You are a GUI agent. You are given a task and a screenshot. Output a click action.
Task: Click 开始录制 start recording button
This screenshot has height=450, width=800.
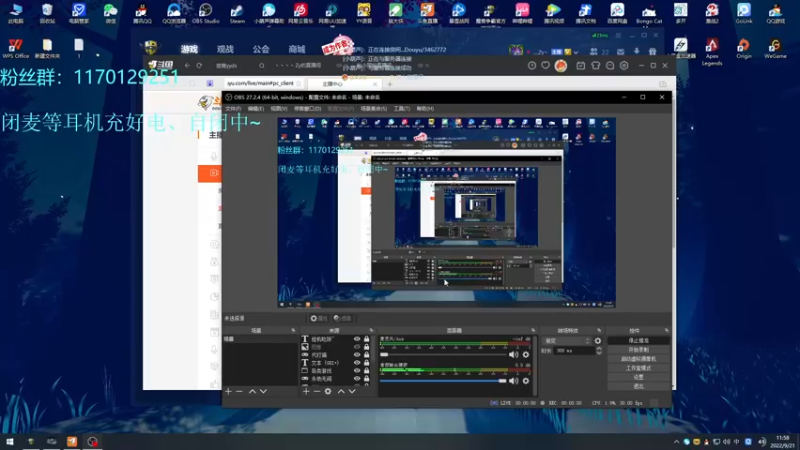638,349
